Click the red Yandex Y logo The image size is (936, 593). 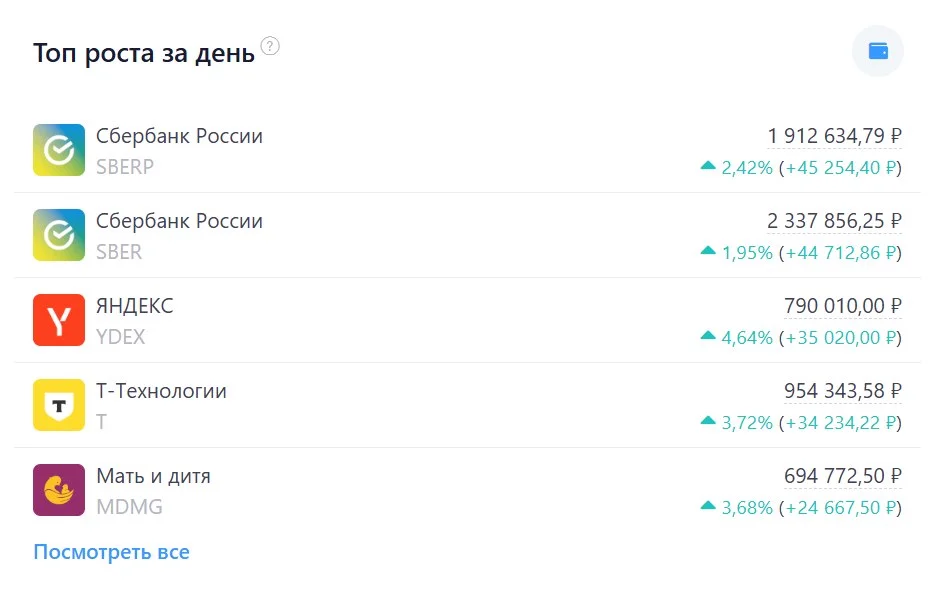pyautogui.click(x=58, y=320)
